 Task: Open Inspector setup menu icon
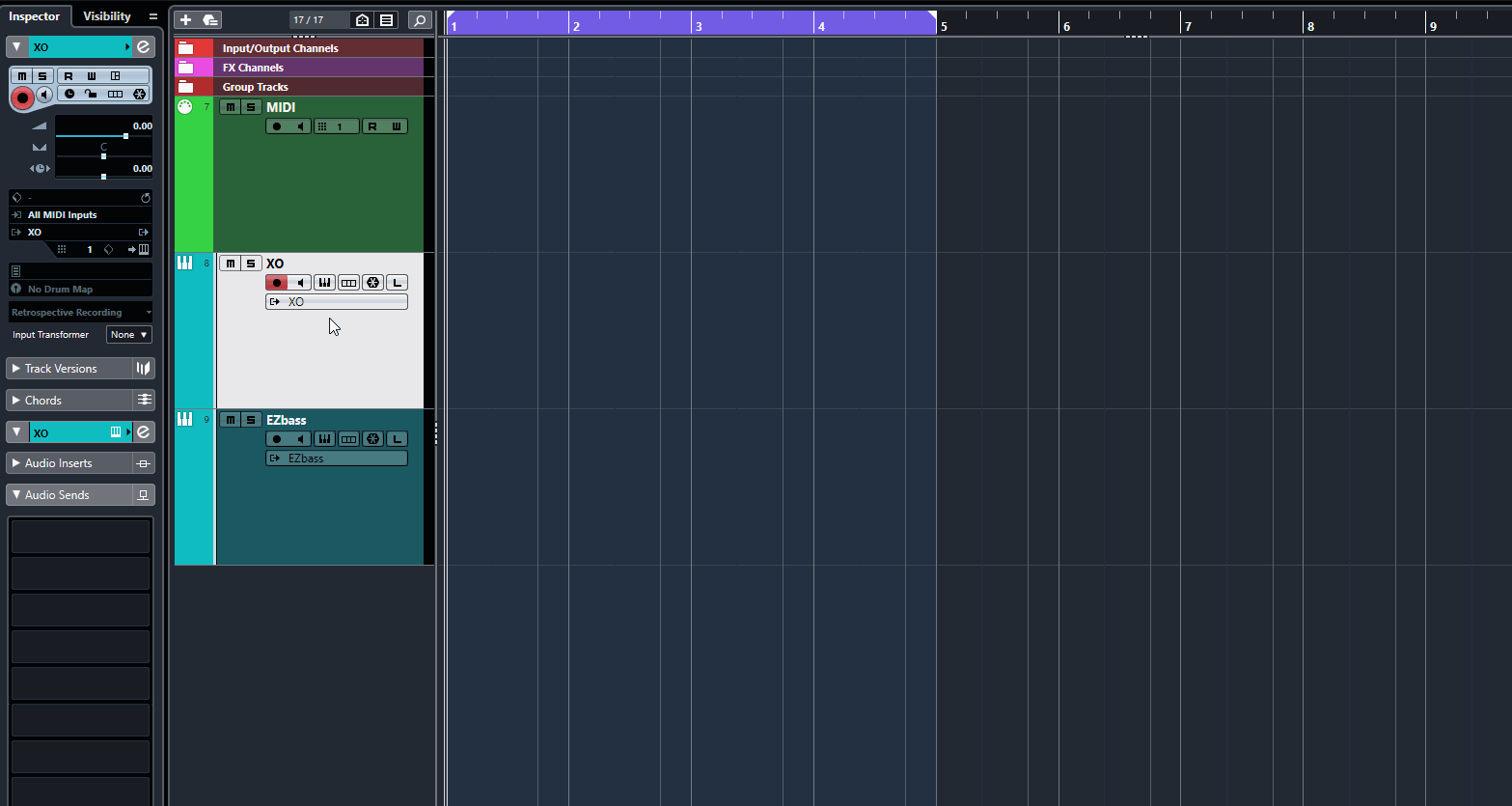(x=152, y=16)
